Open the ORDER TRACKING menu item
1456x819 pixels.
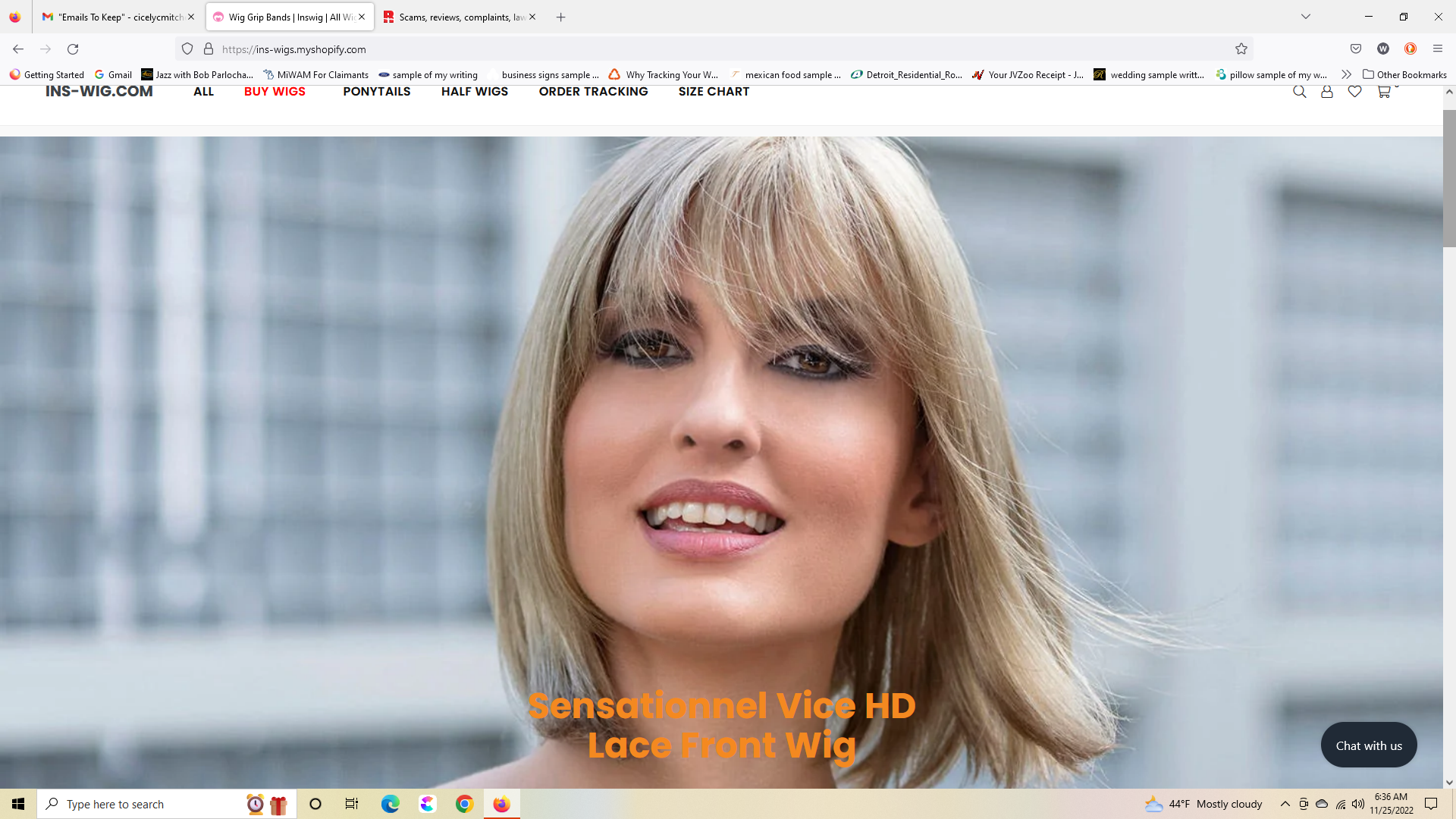click(x=594, y=92)
